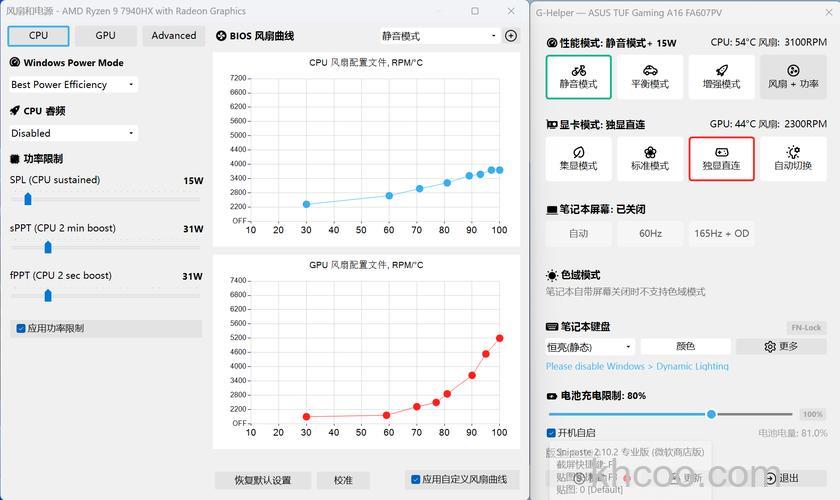Open the 风扇 + 功率 settings

point(792,76)
